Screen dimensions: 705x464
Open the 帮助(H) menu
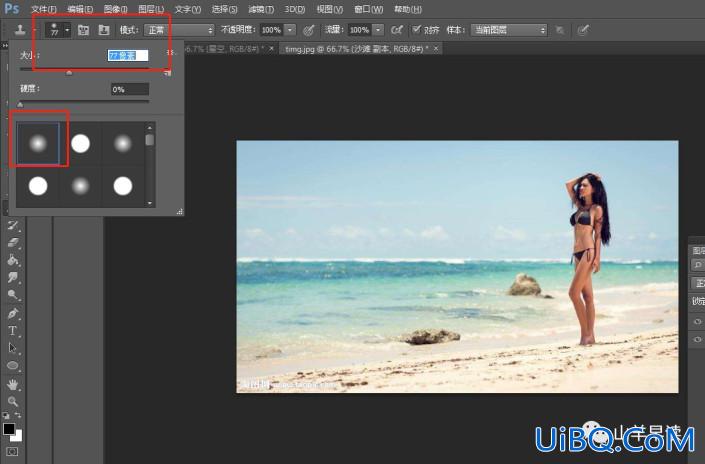click(407, 9)
